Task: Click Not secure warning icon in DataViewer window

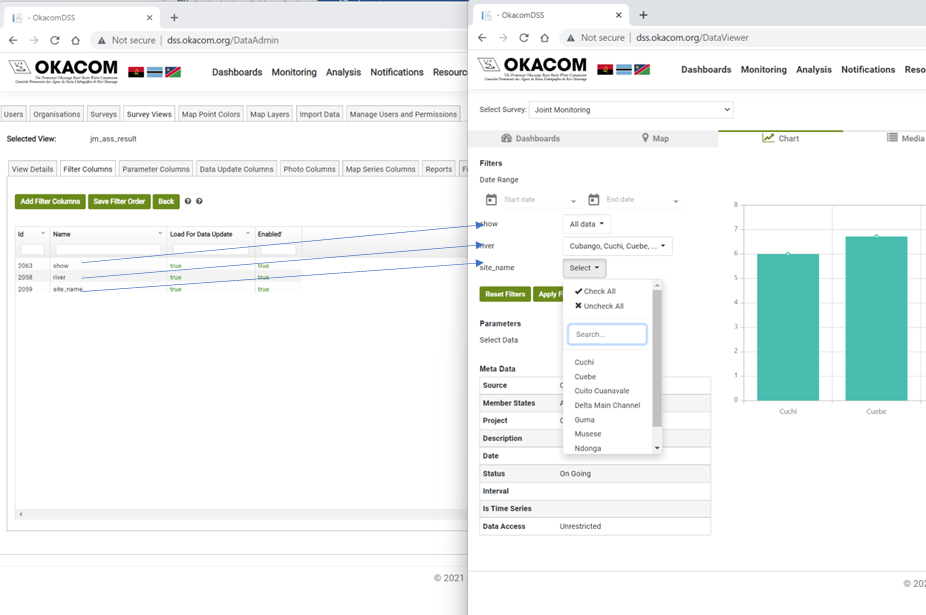Action: point(570,38)
